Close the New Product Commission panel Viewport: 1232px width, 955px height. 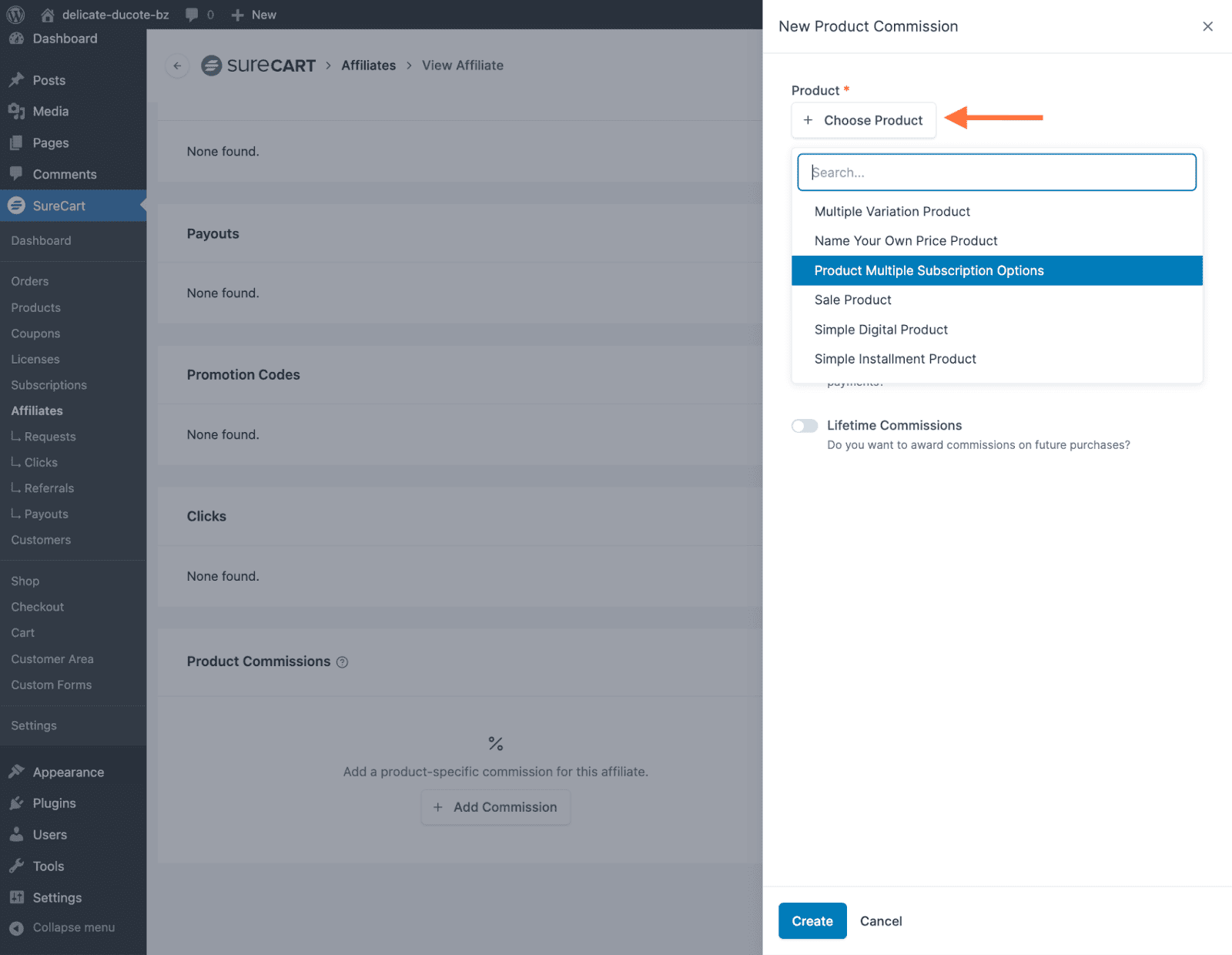(x=1207, y=26)
